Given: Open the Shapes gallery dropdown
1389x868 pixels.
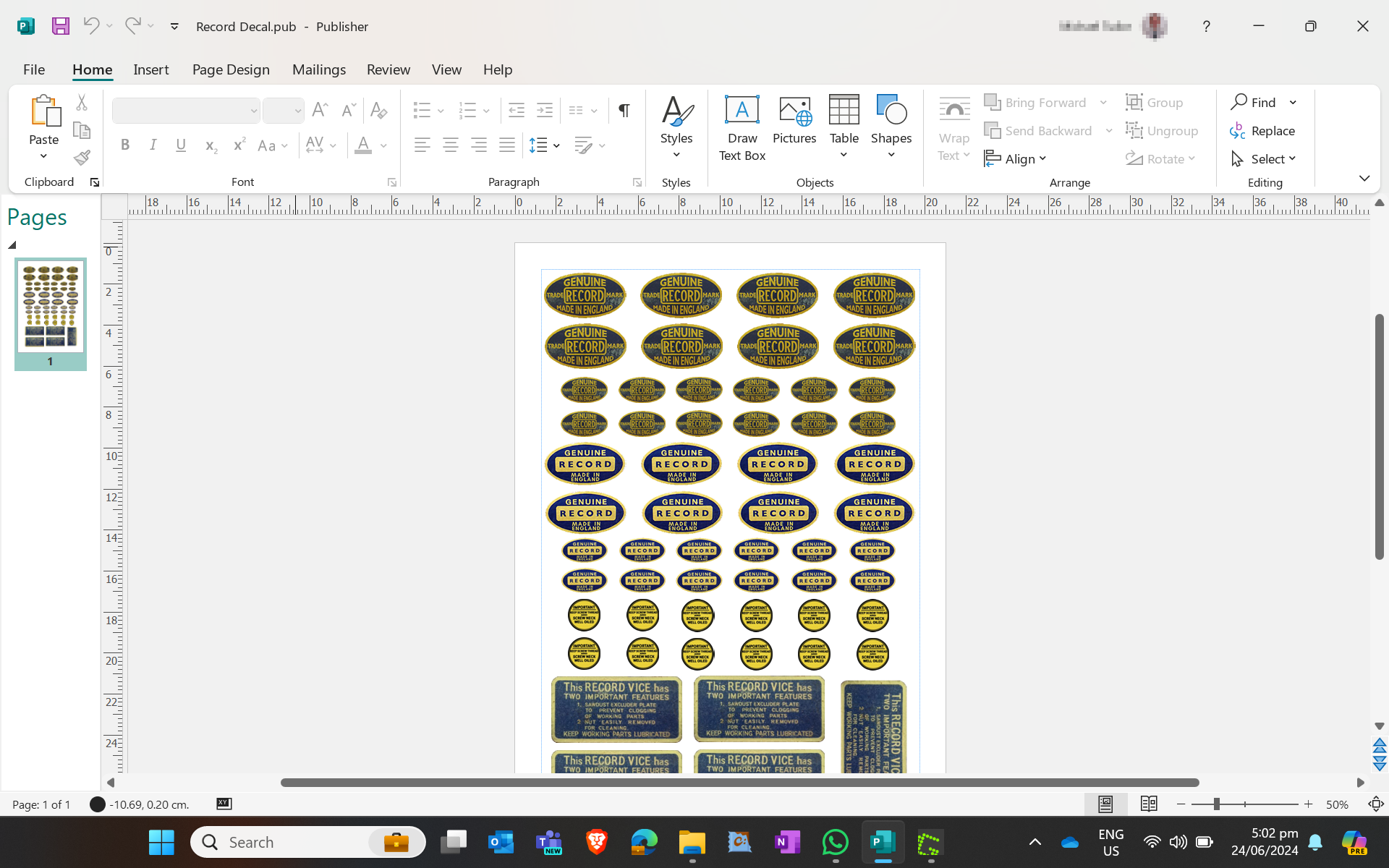Looking at the screenshot, I should (x=891, y=155).
